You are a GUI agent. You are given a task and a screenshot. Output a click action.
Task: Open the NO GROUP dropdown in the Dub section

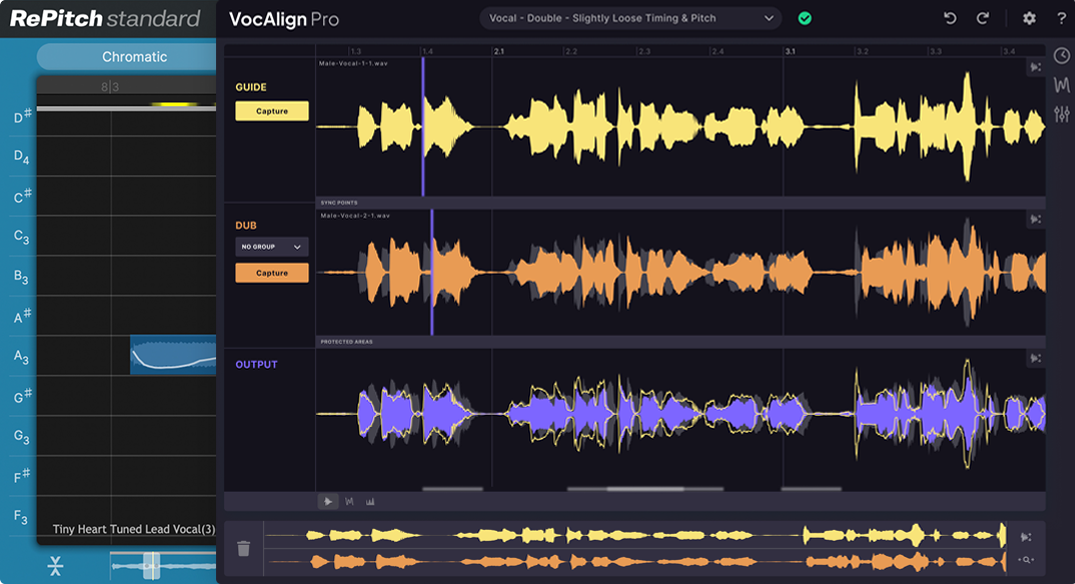[271, 246]
